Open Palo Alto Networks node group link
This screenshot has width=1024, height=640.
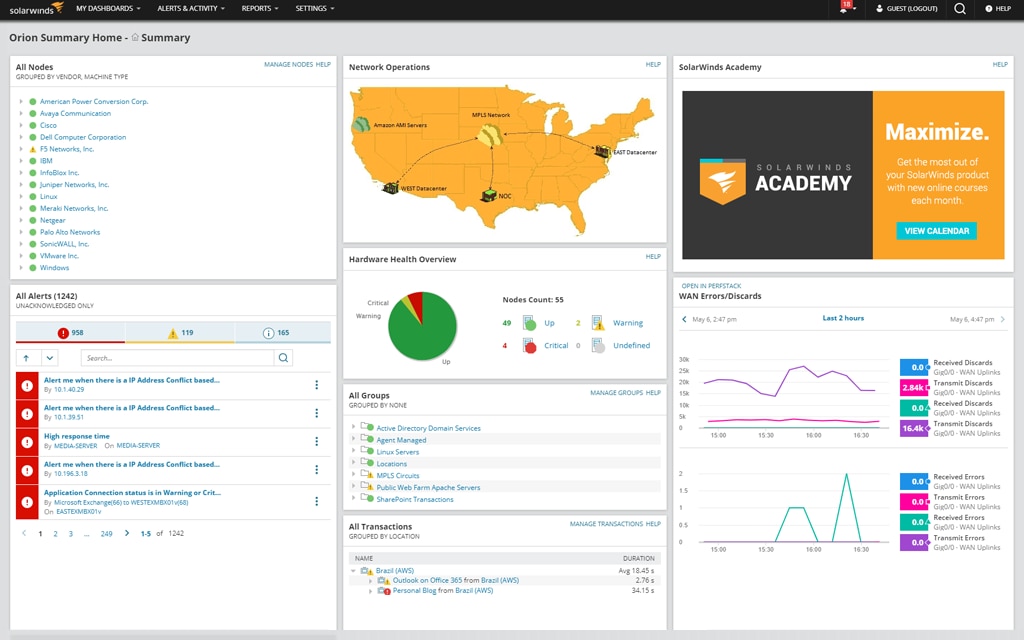[70, 232]
